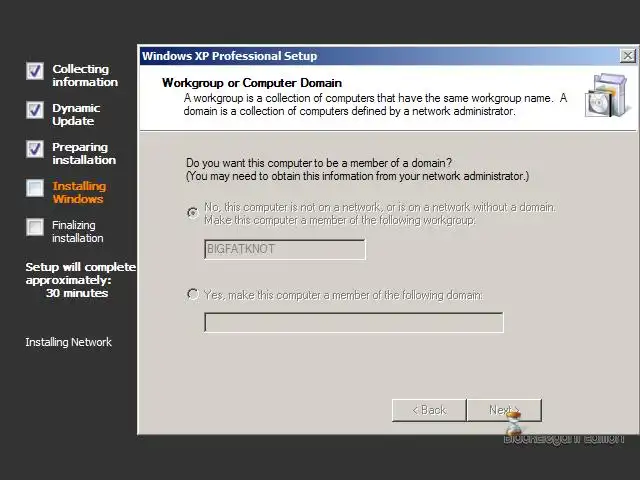Viewport: 640px width, 480px height.
Task: Click the 'Do you want this computer' question text
Action: [x=319, y=163]
